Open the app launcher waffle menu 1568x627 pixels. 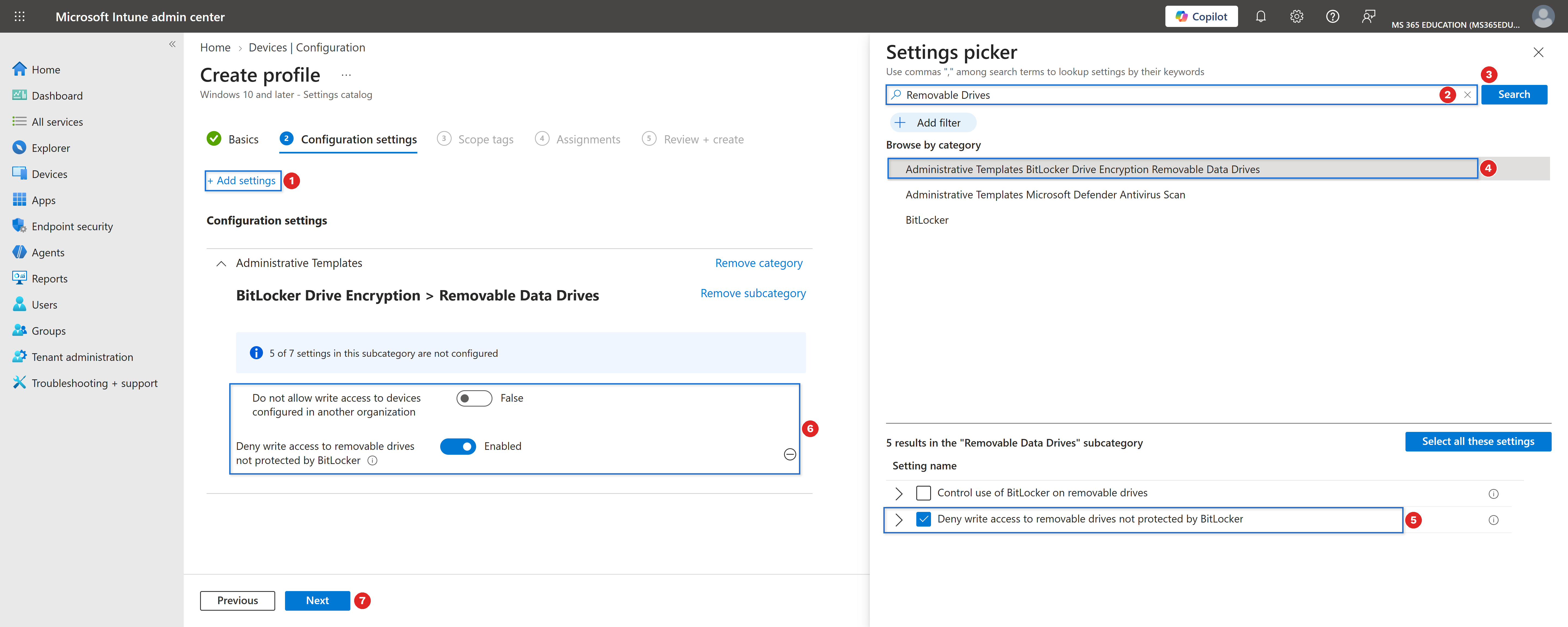coord(20,16)
